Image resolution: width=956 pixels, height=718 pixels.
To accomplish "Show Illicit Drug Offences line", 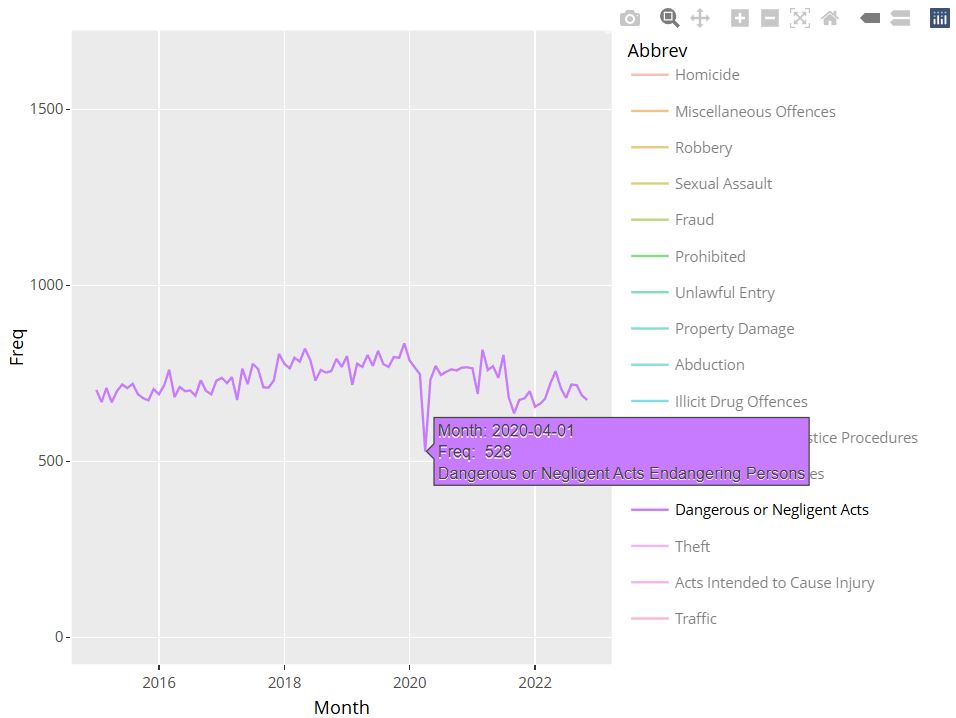I will click(740, 402).
